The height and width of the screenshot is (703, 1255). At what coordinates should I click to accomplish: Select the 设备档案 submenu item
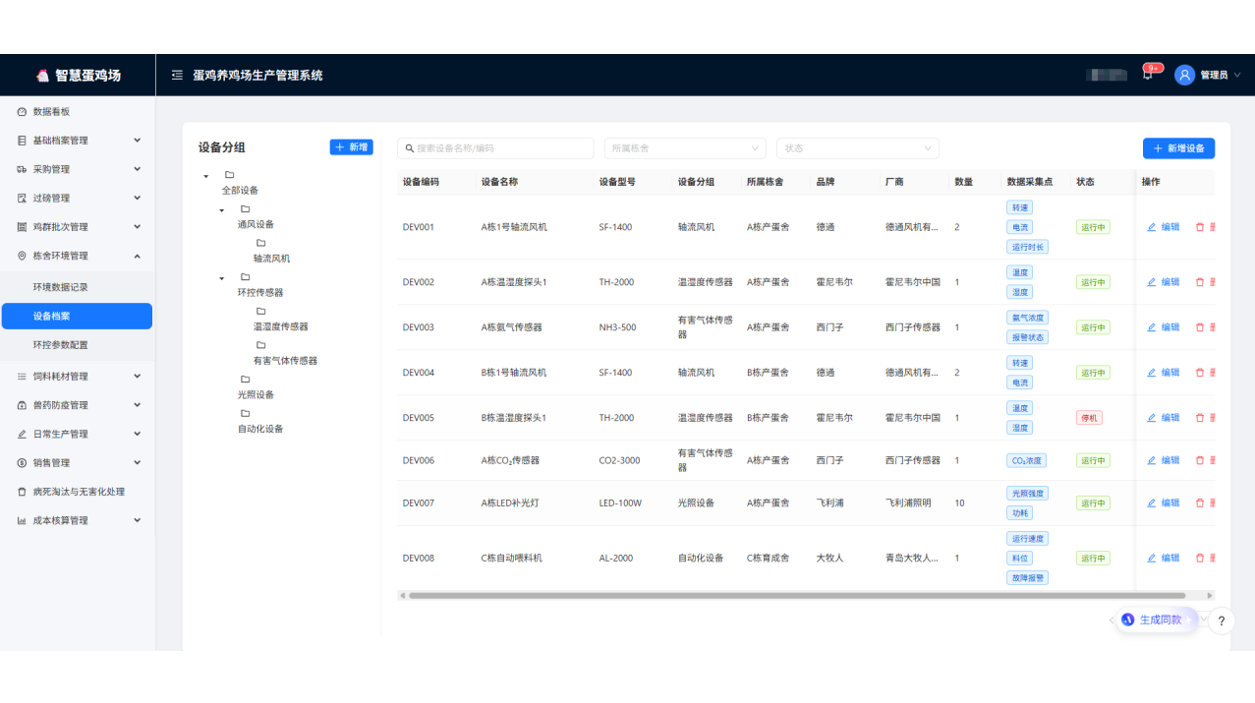click(77, 316)
